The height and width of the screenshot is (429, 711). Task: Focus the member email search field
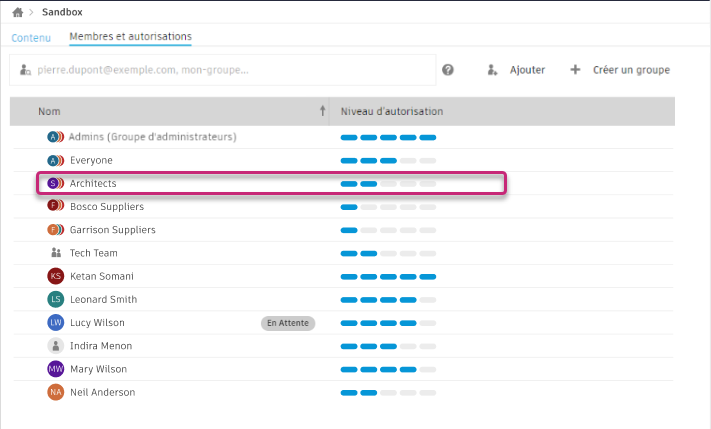coord(223,70)
